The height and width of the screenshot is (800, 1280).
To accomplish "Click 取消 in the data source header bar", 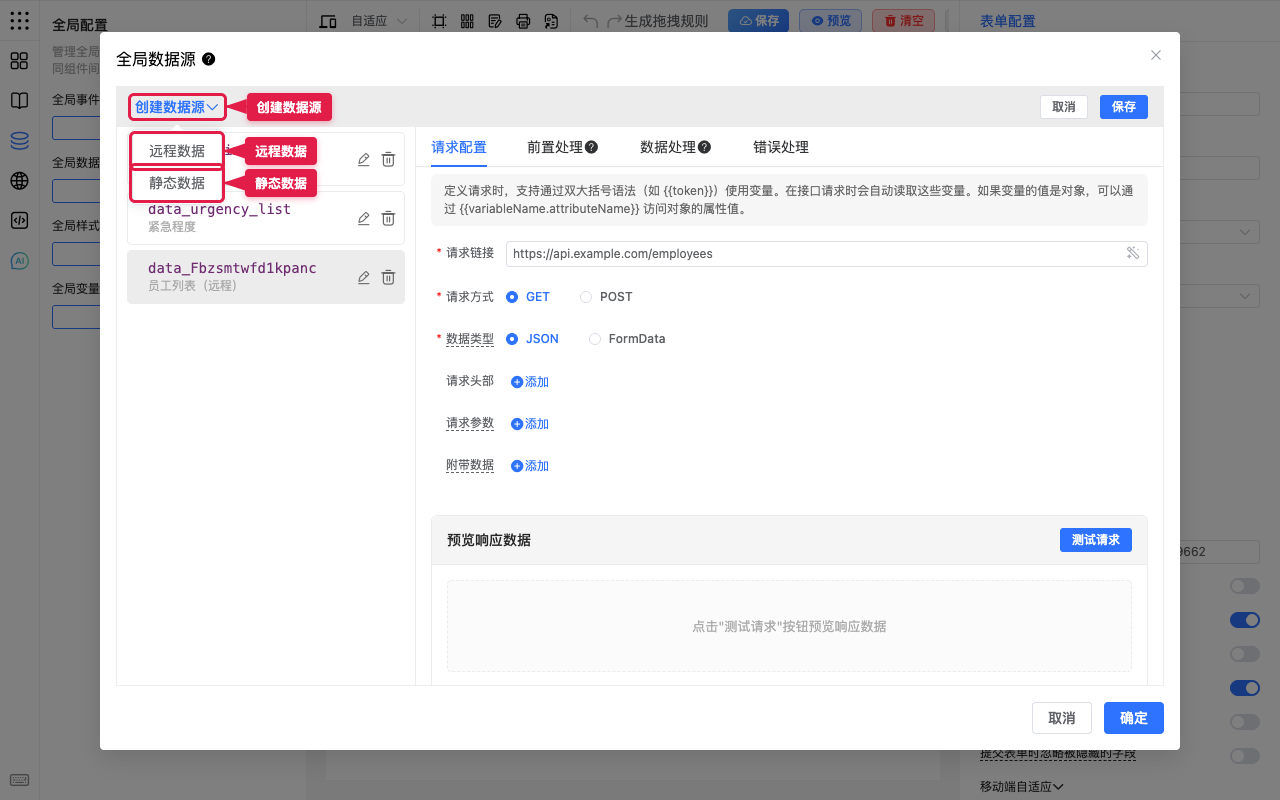I will [x=1064, y=107].
